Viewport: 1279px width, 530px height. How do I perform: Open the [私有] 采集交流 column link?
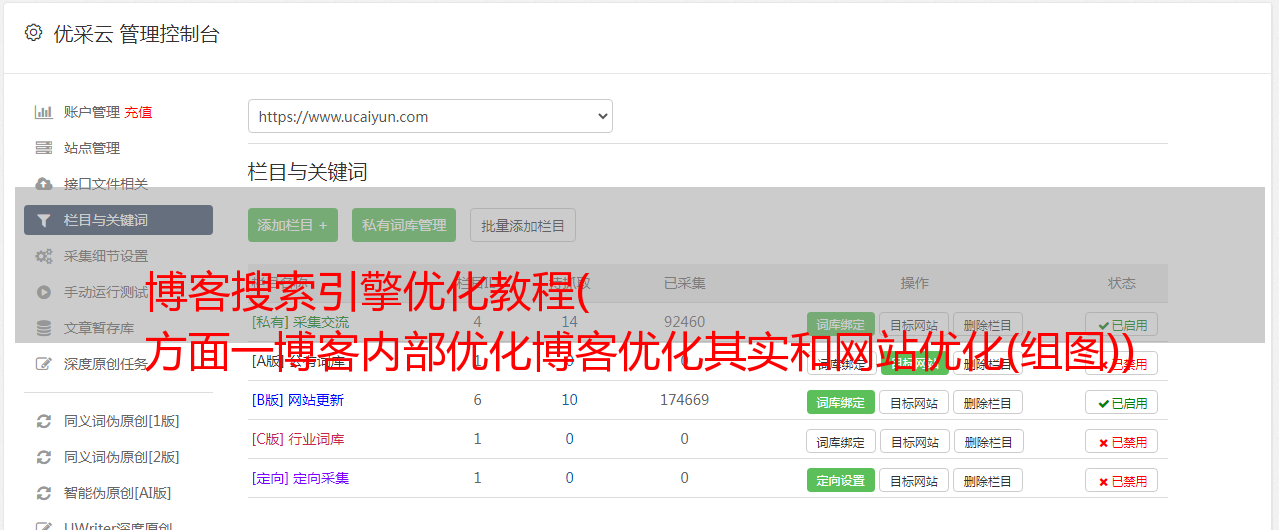[301, 322]
